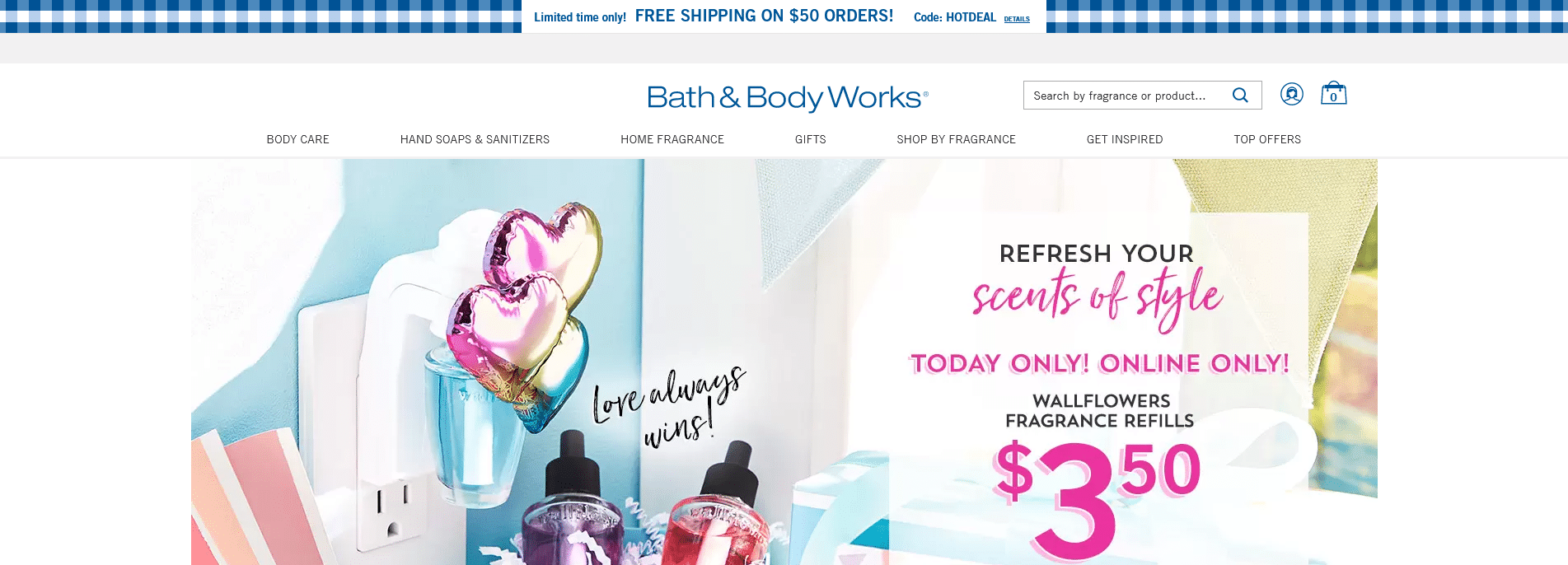Click the $3.50 price graphic
This screenshot has width=1568, height=565.
pyautogui.click(x=1098, y=495)
